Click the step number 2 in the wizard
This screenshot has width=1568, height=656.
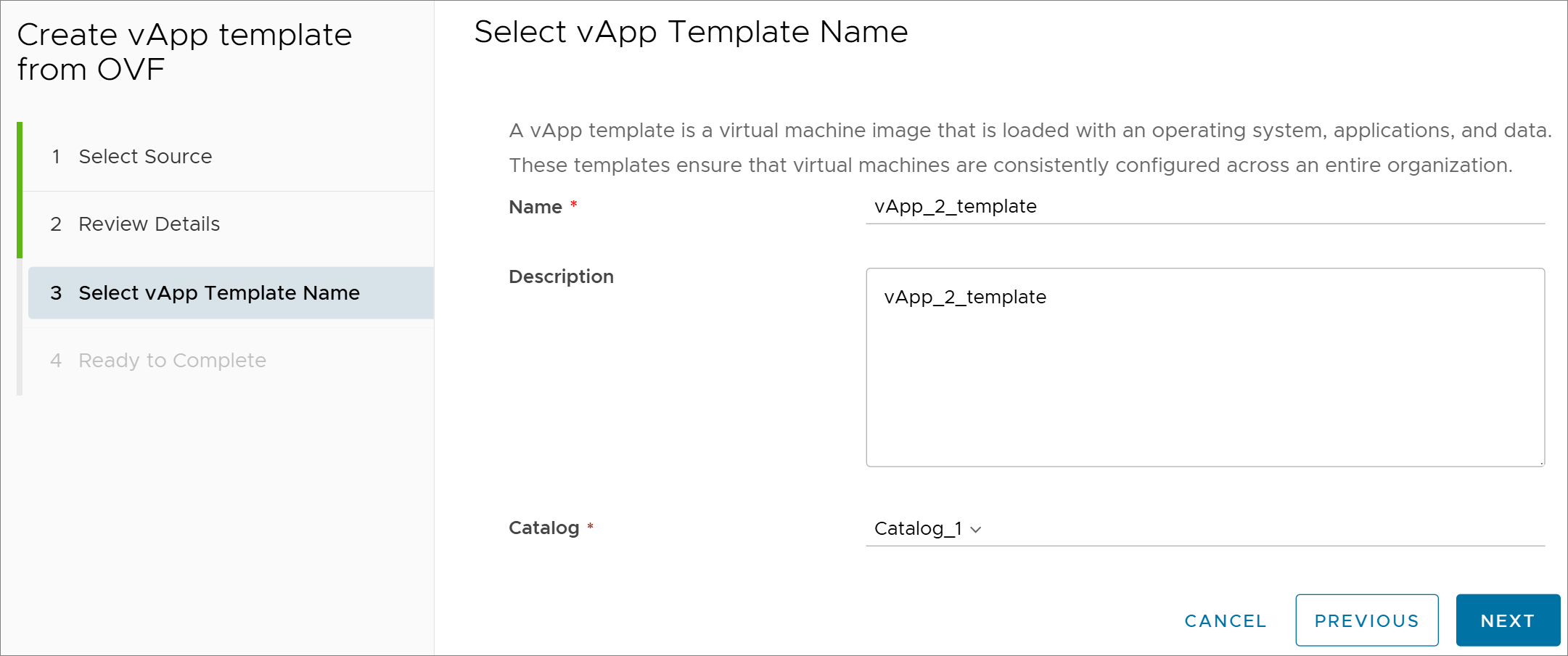[56, 224]
